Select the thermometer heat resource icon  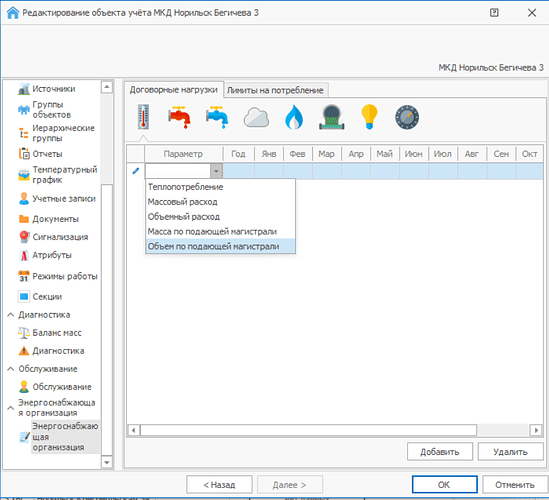(x=143, y=117)
